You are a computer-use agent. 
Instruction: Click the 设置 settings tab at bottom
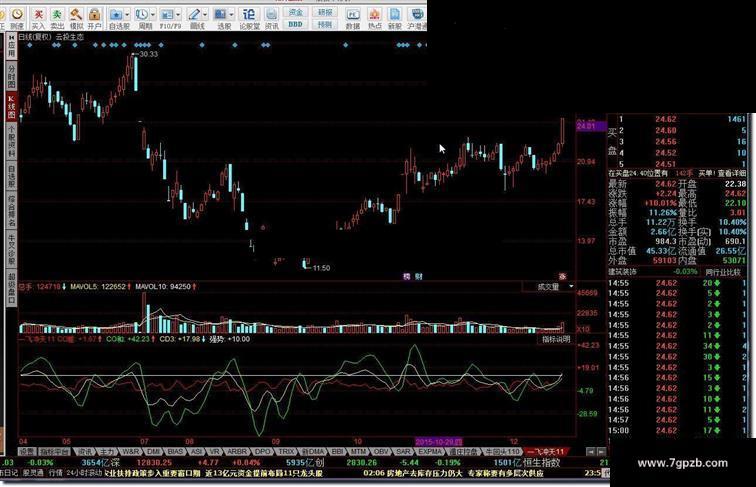pos(27,452)
